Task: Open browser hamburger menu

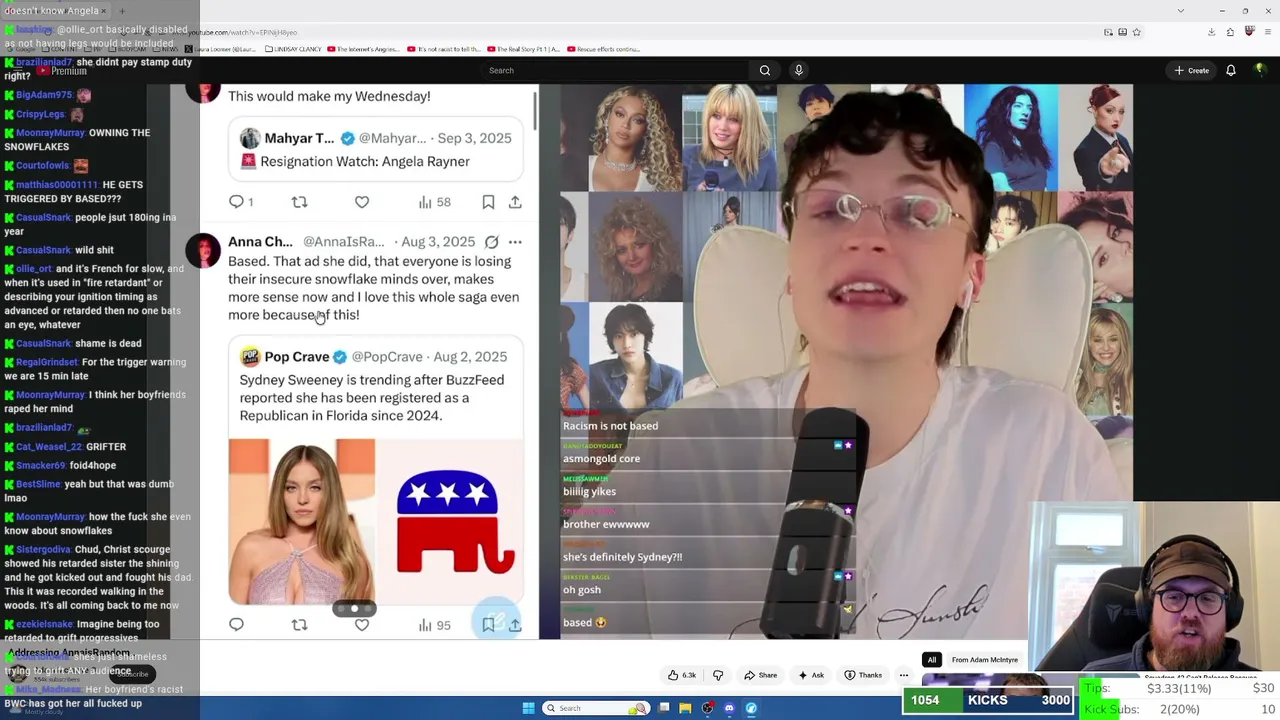Action: coord(1267,32)
